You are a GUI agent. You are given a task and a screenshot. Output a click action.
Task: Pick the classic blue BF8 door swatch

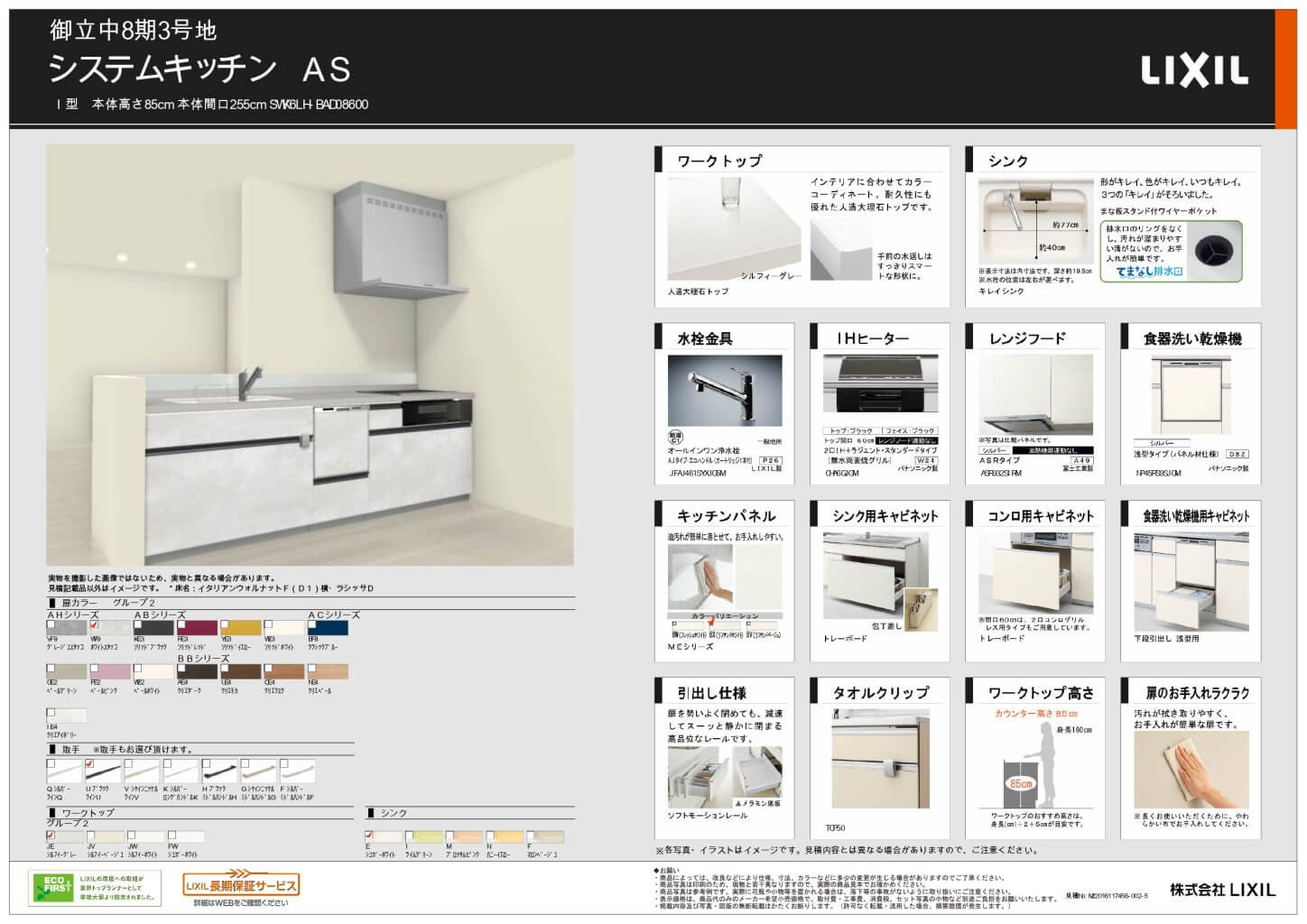point(327,628)
